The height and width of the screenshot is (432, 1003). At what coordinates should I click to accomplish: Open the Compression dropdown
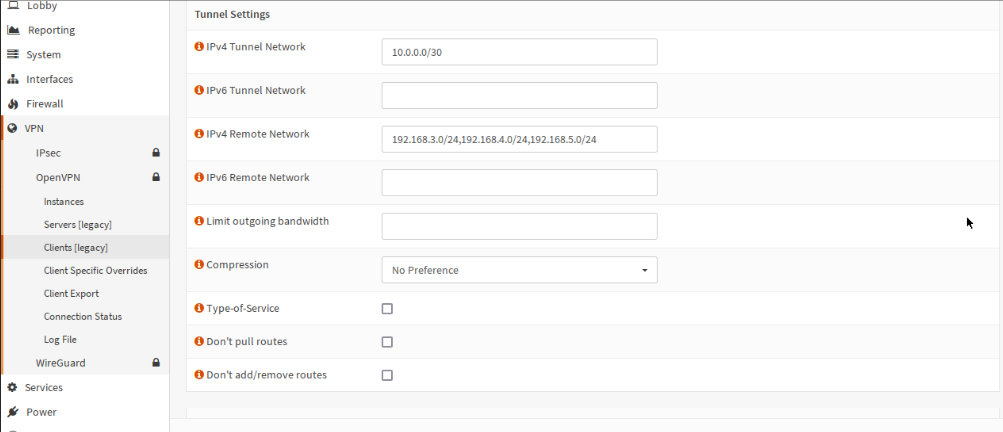pos(519,270)
